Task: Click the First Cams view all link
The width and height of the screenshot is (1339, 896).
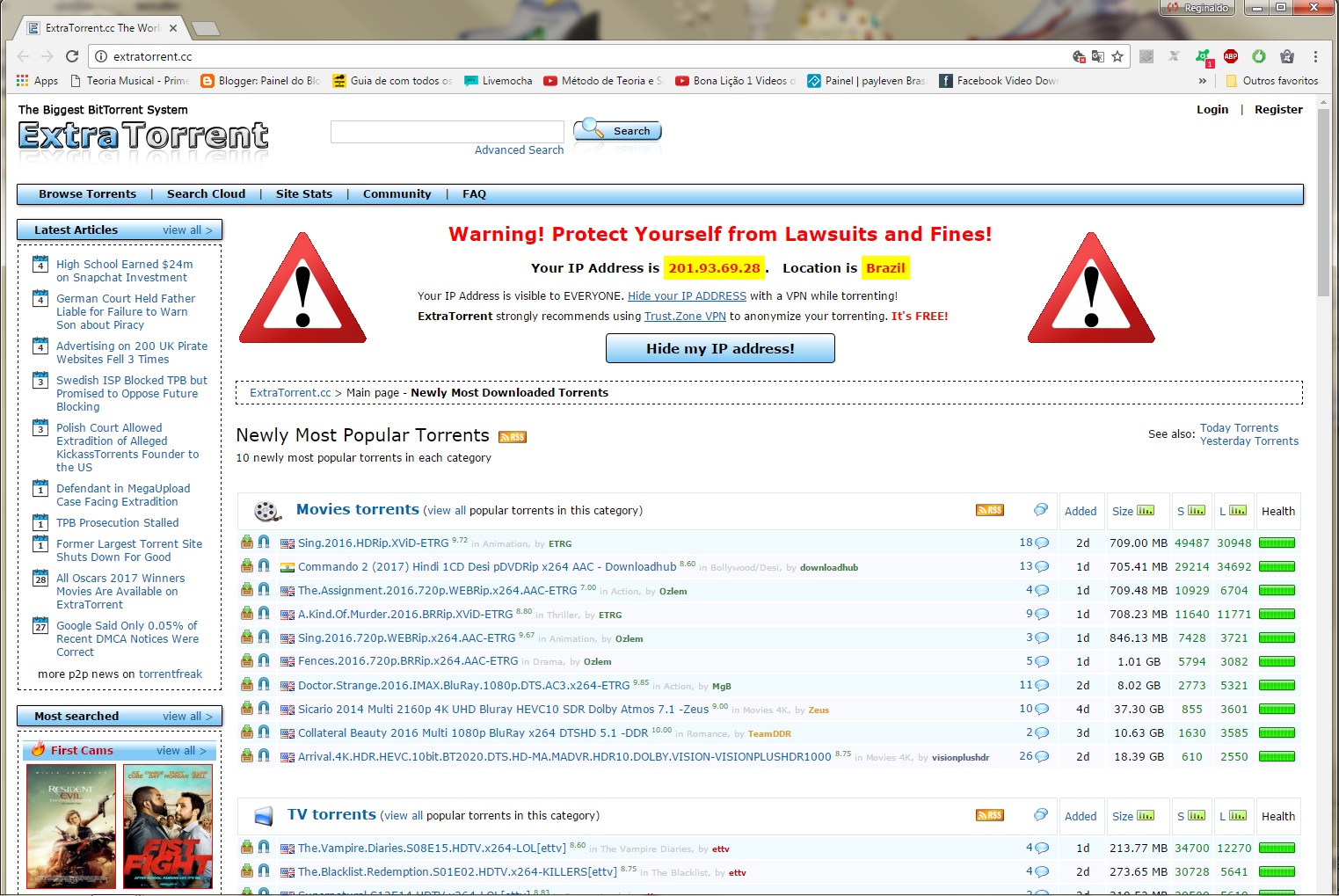Action: (181, 751)
